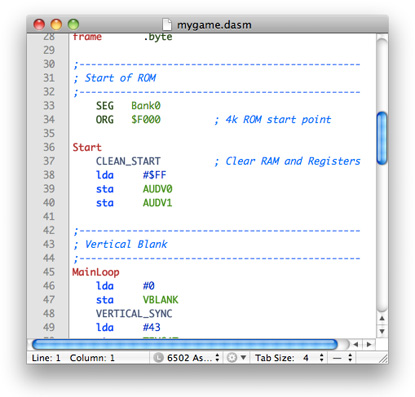Click the 'Column: 1' status bar entry
The image size is (415, 397).
92,358
